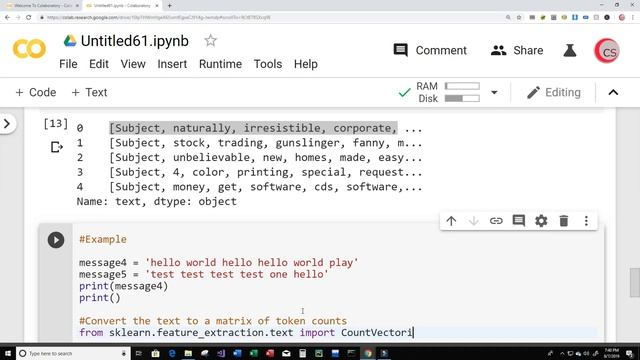Add a new Code cell
640x360 pixels.
pyautogui.click(x=36, y=92)
